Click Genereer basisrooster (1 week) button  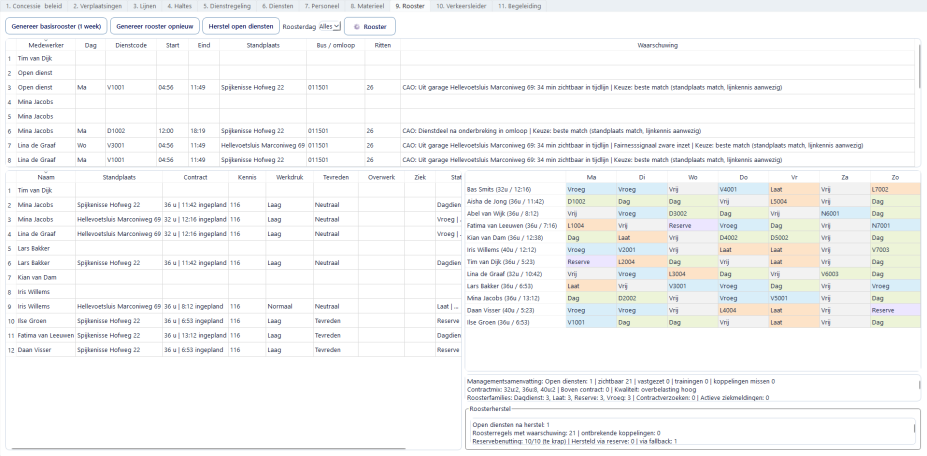pos(55,26)
